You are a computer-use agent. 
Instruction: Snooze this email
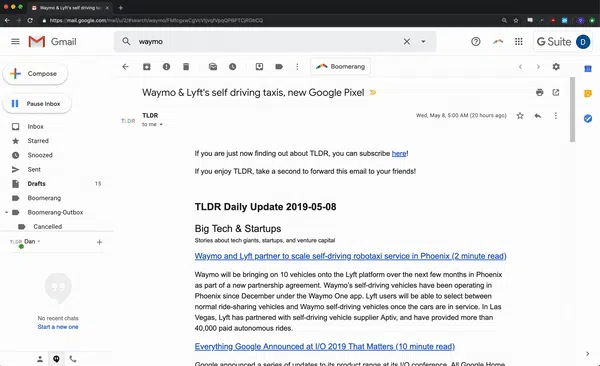[232, 67]
